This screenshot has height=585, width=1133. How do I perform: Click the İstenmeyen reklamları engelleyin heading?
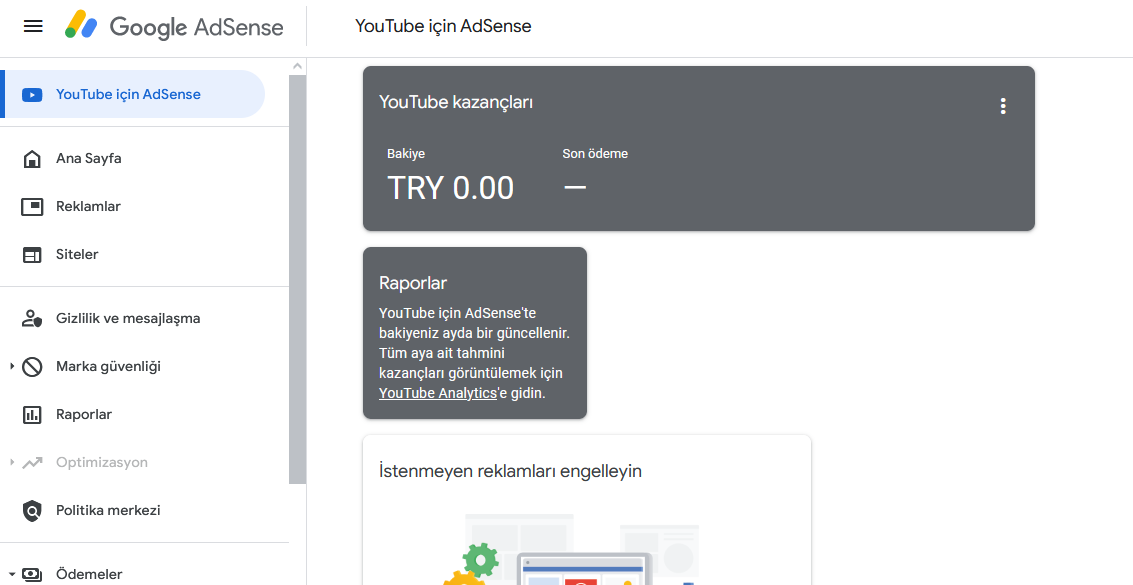pos(510,472)
